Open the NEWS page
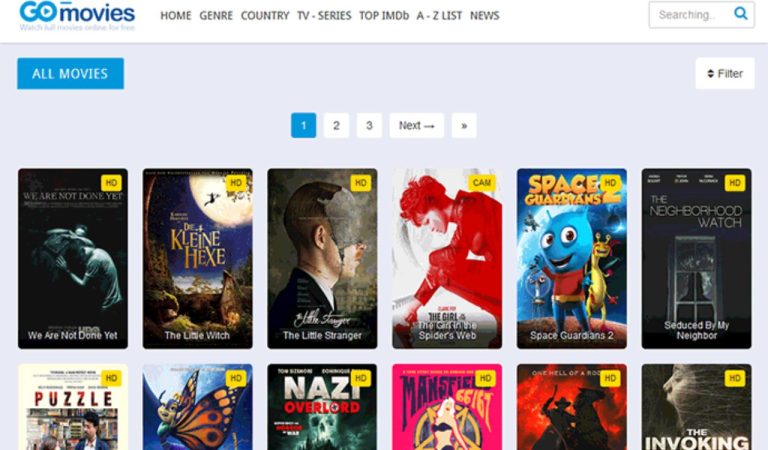This screenshot has height=450, width=768. [x=485, y=16]
